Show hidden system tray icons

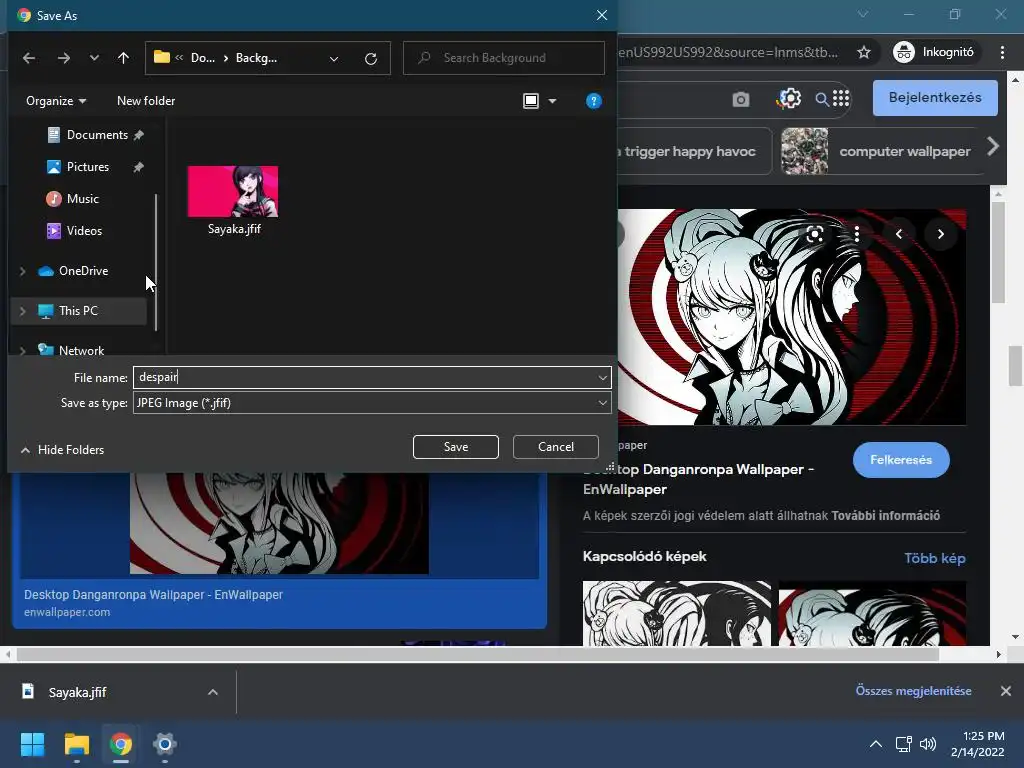coord(876,744)
